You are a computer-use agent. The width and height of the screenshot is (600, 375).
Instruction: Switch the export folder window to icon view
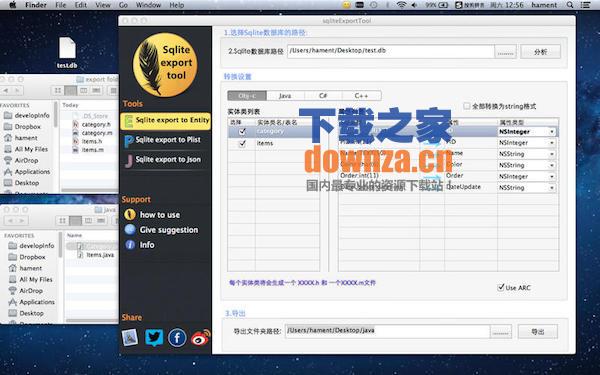pos(58,91)
